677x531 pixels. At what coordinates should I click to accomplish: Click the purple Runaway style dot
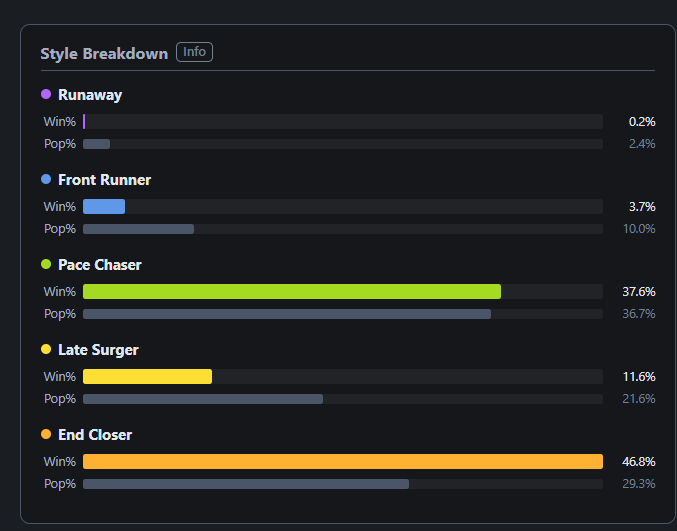click(46, 94)
